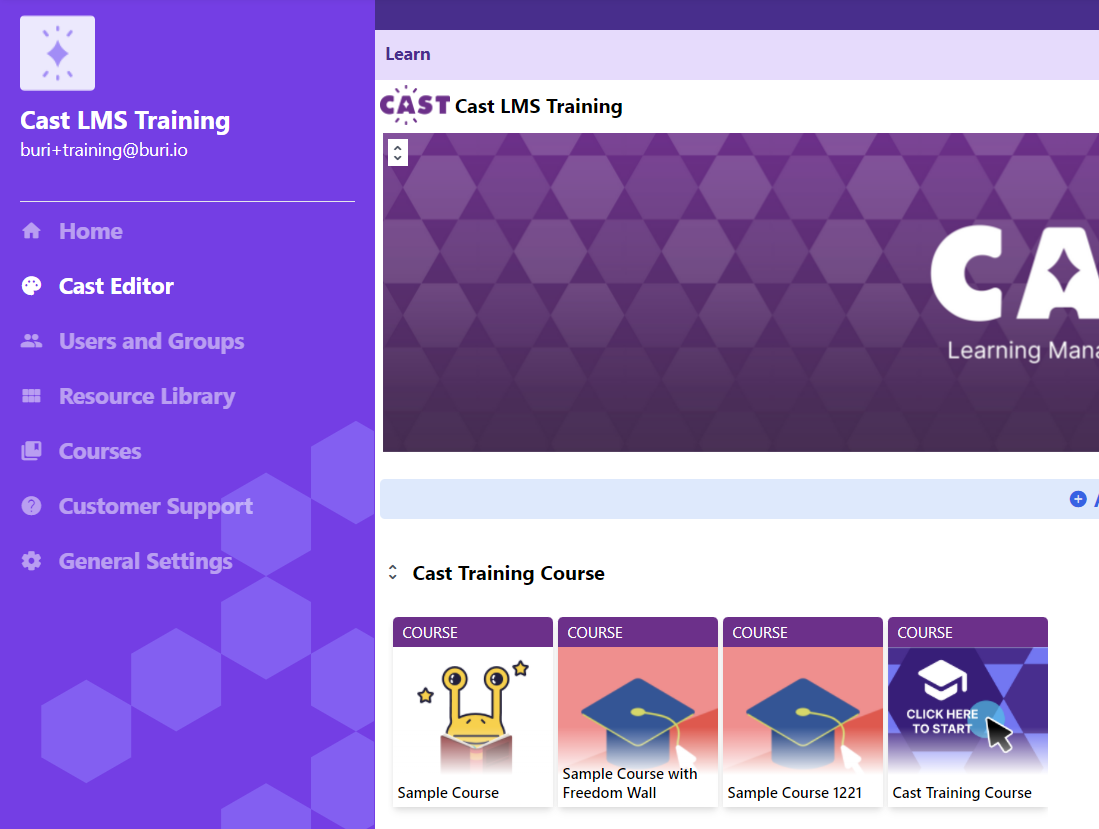Click the banner reorder up-down arrows
The width and height of the screenshot is (1099, 829).
click(x=397, y=152)
